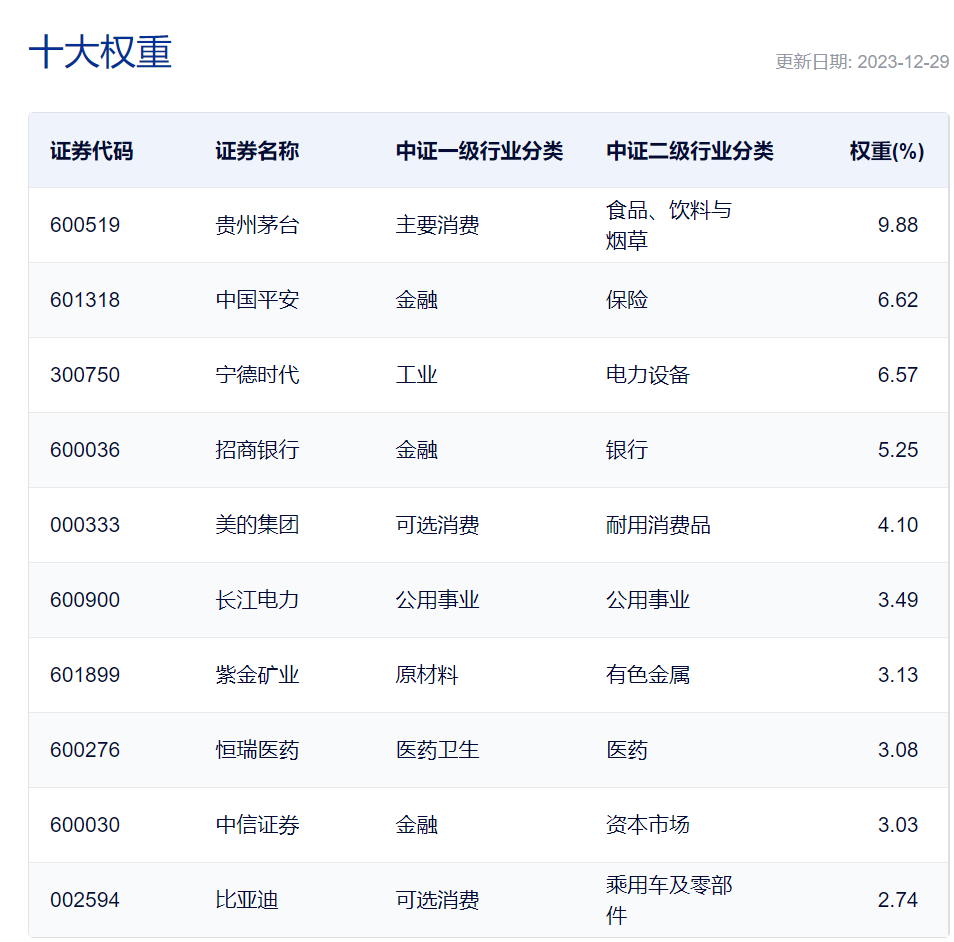Select the 乘用车及零部件 industry cell
Viewport: 954px width, 942px height.
click(x=668, y=900)
